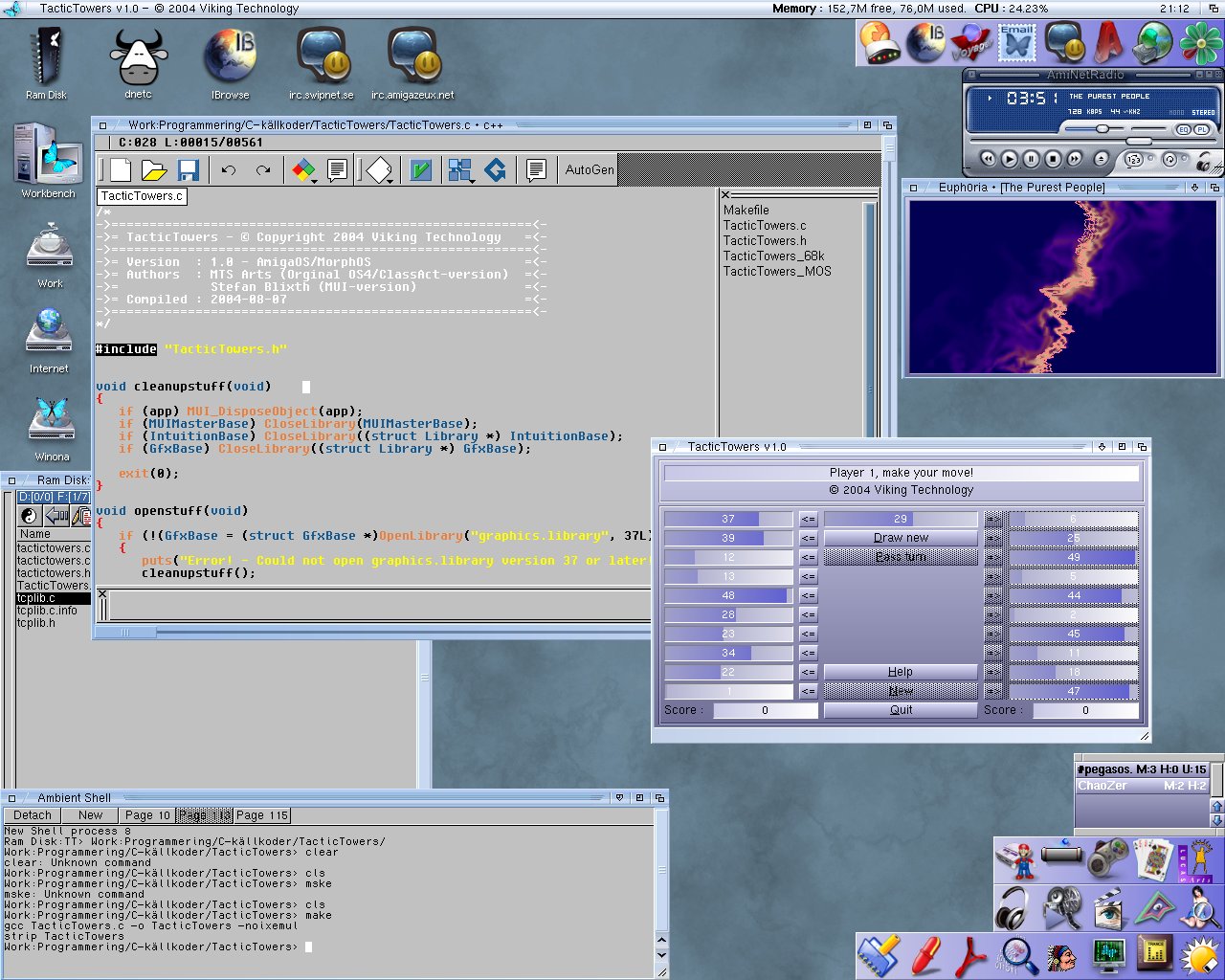Screen dimensions: 1225x980
Task: Switch to the Page 10 shell tab
Action: (147, 815)
